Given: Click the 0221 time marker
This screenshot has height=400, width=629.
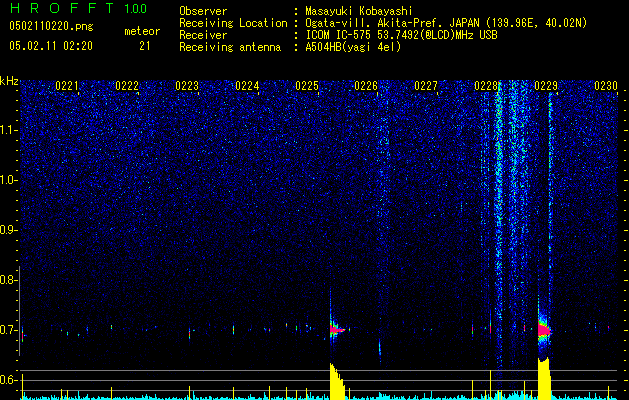Looking at the screenshot, I should pos(67,86).
